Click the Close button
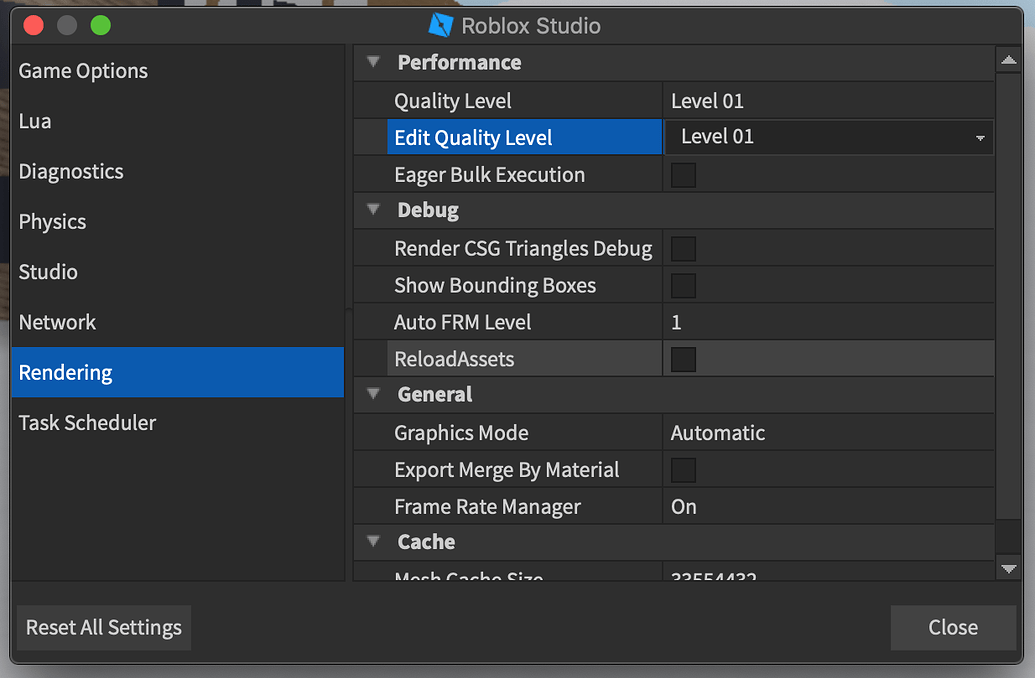This screenshot has width=1035, height=678. tap(952, 627)
